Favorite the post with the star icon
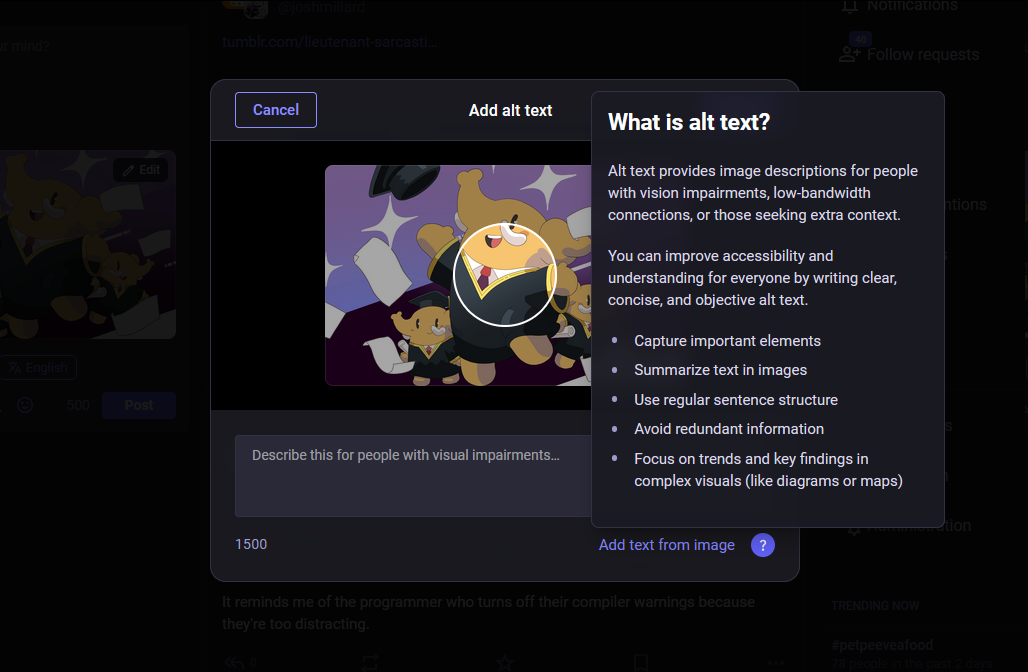 coord(505,662)
